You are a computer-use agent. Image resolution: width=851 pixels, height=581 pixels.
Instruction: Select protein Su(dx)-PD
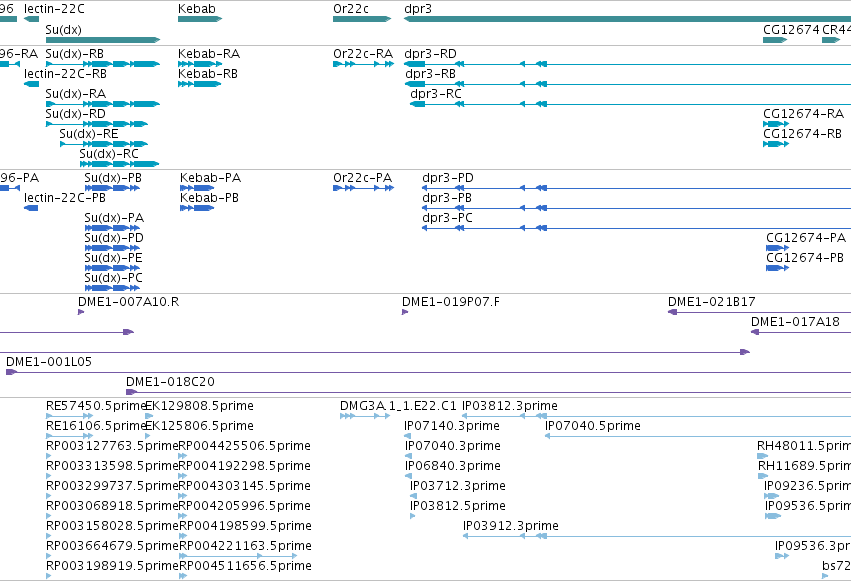[112, 248]
